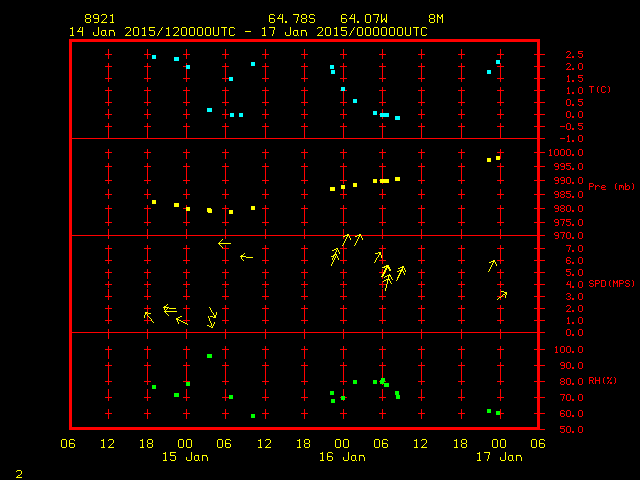Image resolution: width=640 pixels, height=480 pixels.
Task: Click the leftmost yellow pressure data point
Action: coord(154,202)
